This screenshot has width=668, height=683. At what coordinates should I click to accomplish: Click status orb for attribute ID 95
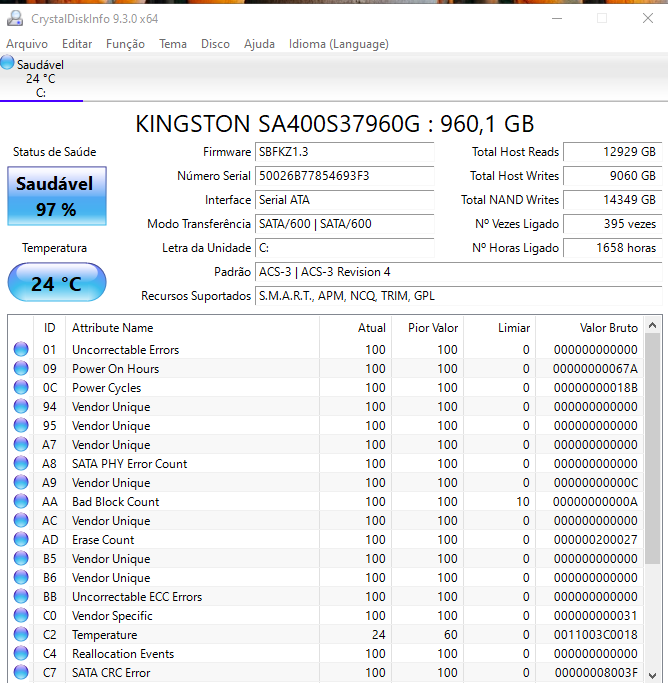[21, 425]
